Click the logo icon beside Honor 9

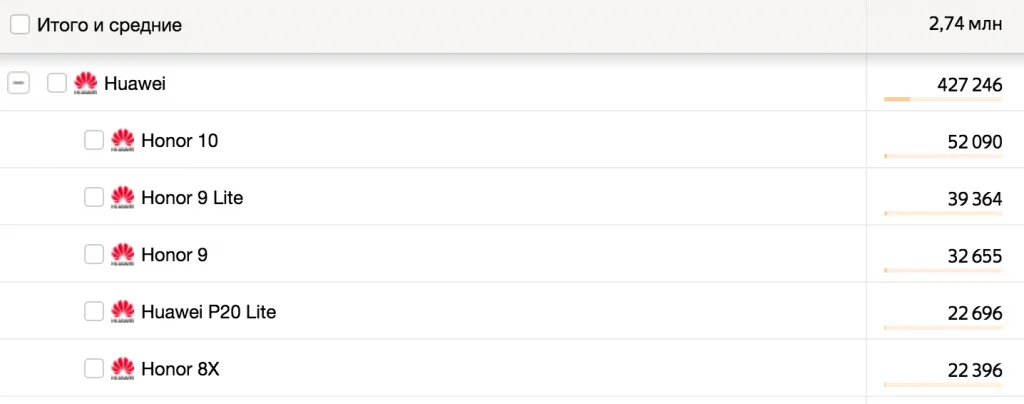click(x=123, y=255)
